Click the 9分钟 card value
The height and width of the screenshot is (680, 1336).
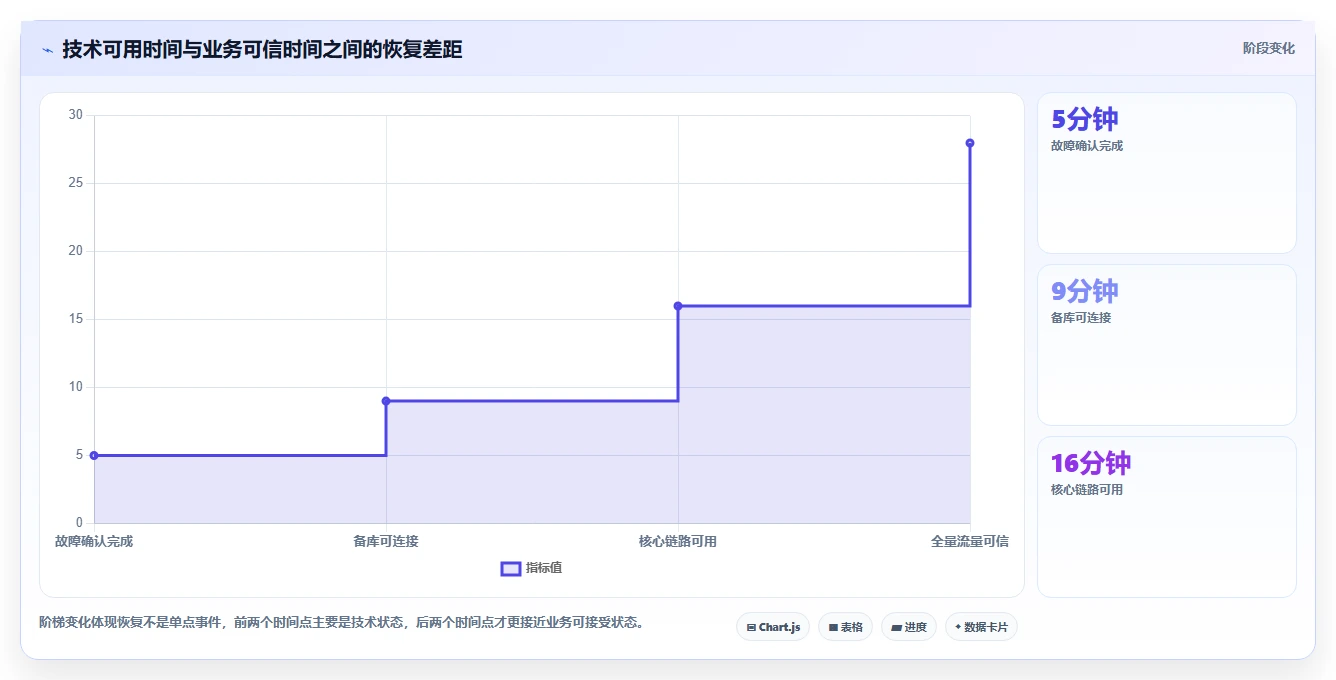1085,291
